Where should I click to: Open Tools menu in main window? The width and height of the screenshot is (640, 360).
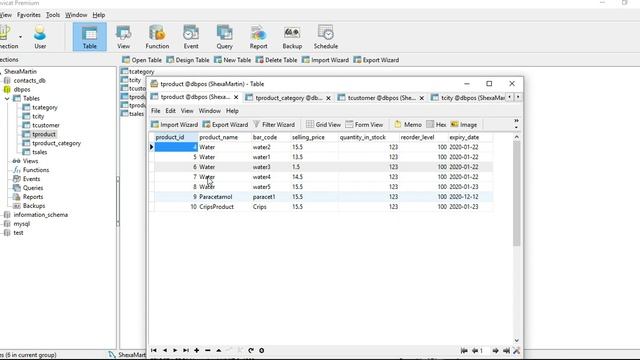[x=53, y=15]
